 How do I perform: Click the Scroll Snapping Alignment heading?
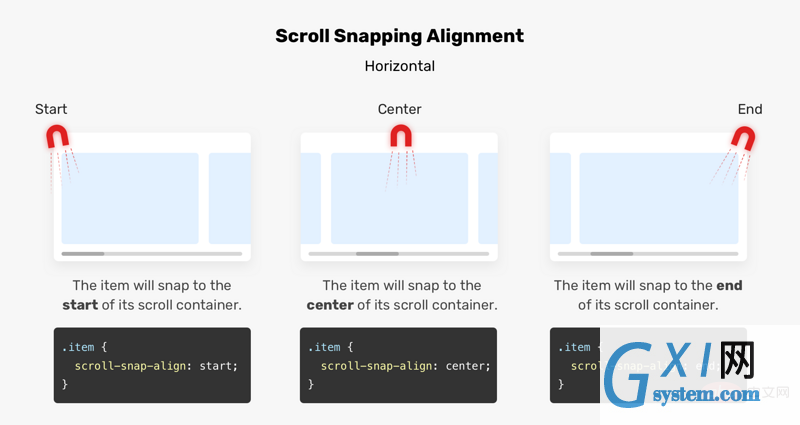coord(399,36)
